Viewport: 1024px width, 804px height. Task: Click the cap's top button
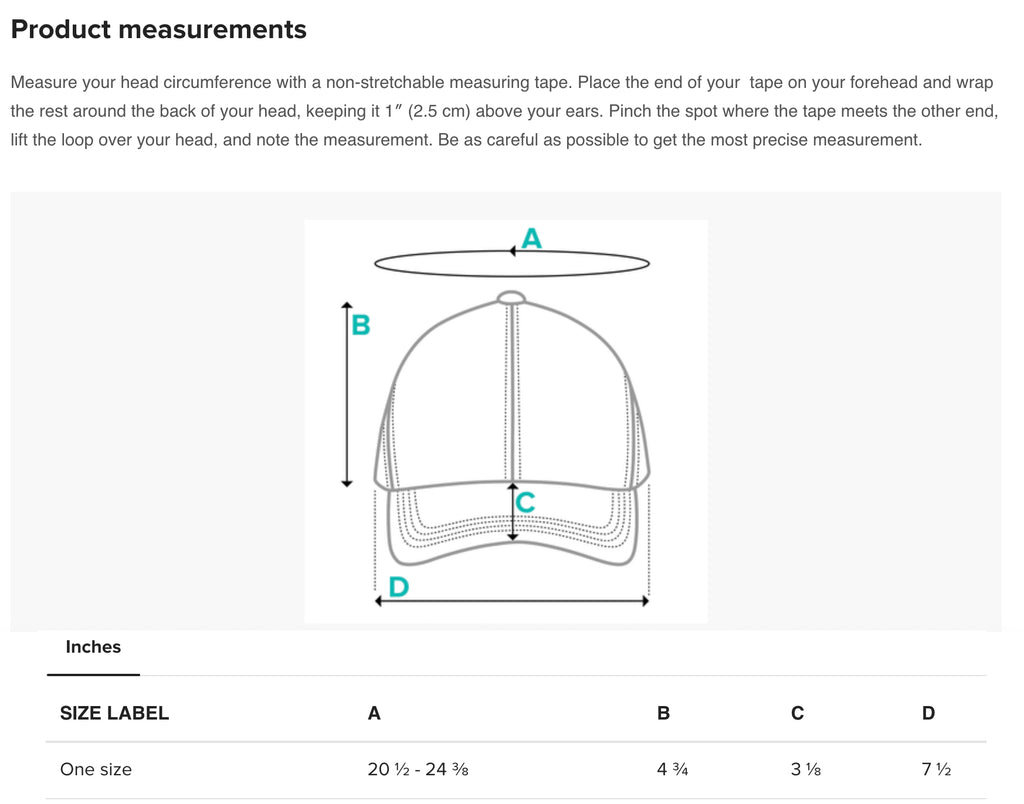tap(511, 298)
